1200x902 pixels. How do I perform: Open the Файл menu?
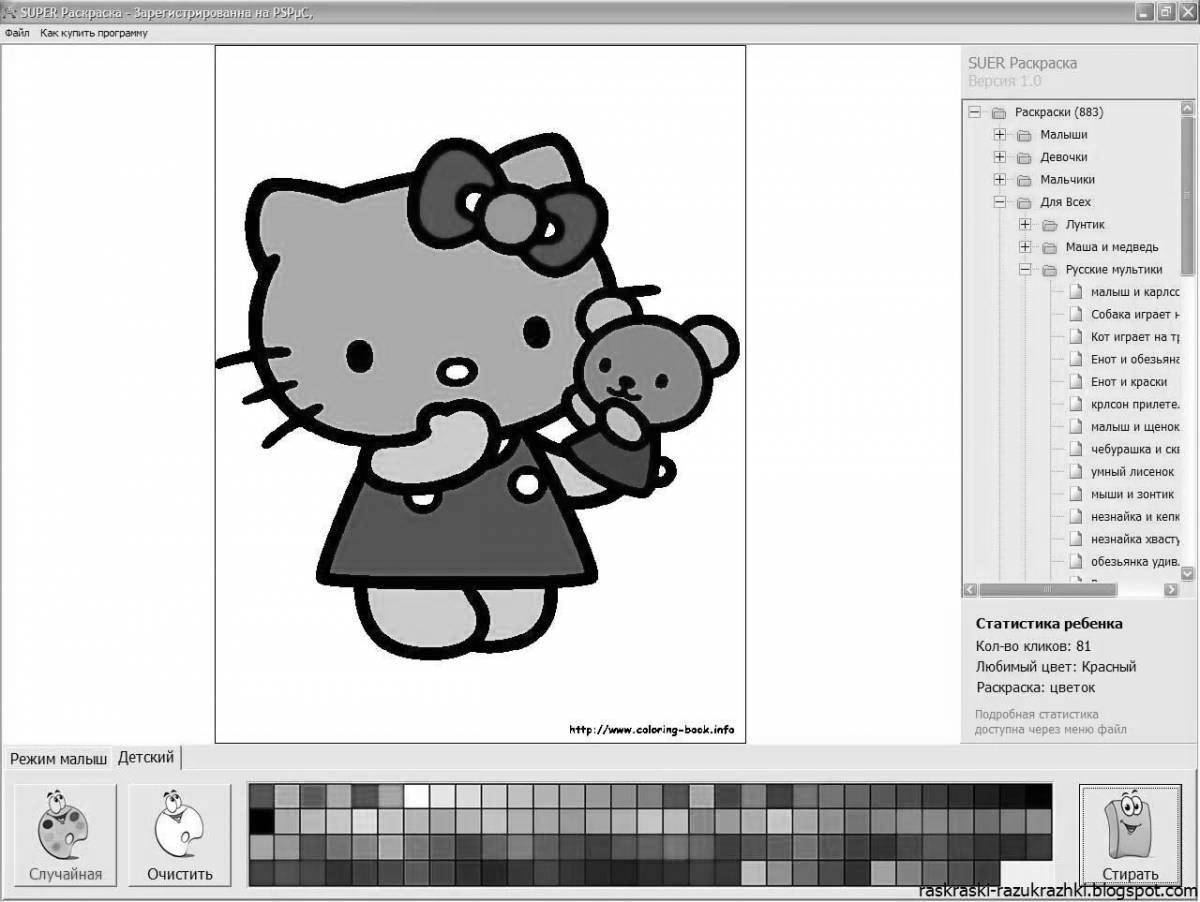coord(17,33)
